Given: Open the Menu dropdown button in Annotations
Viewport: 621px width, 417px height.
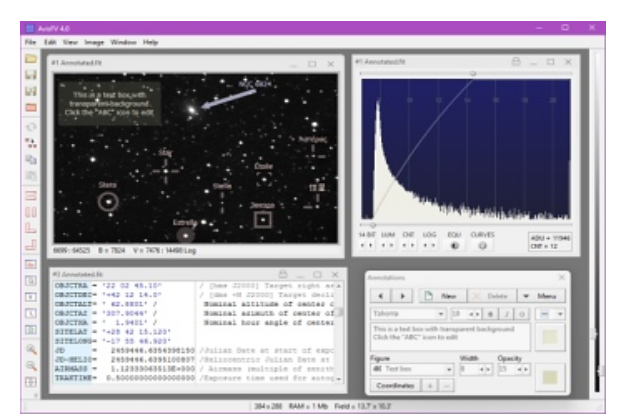Looking at the screenshot, I should 541,296.
